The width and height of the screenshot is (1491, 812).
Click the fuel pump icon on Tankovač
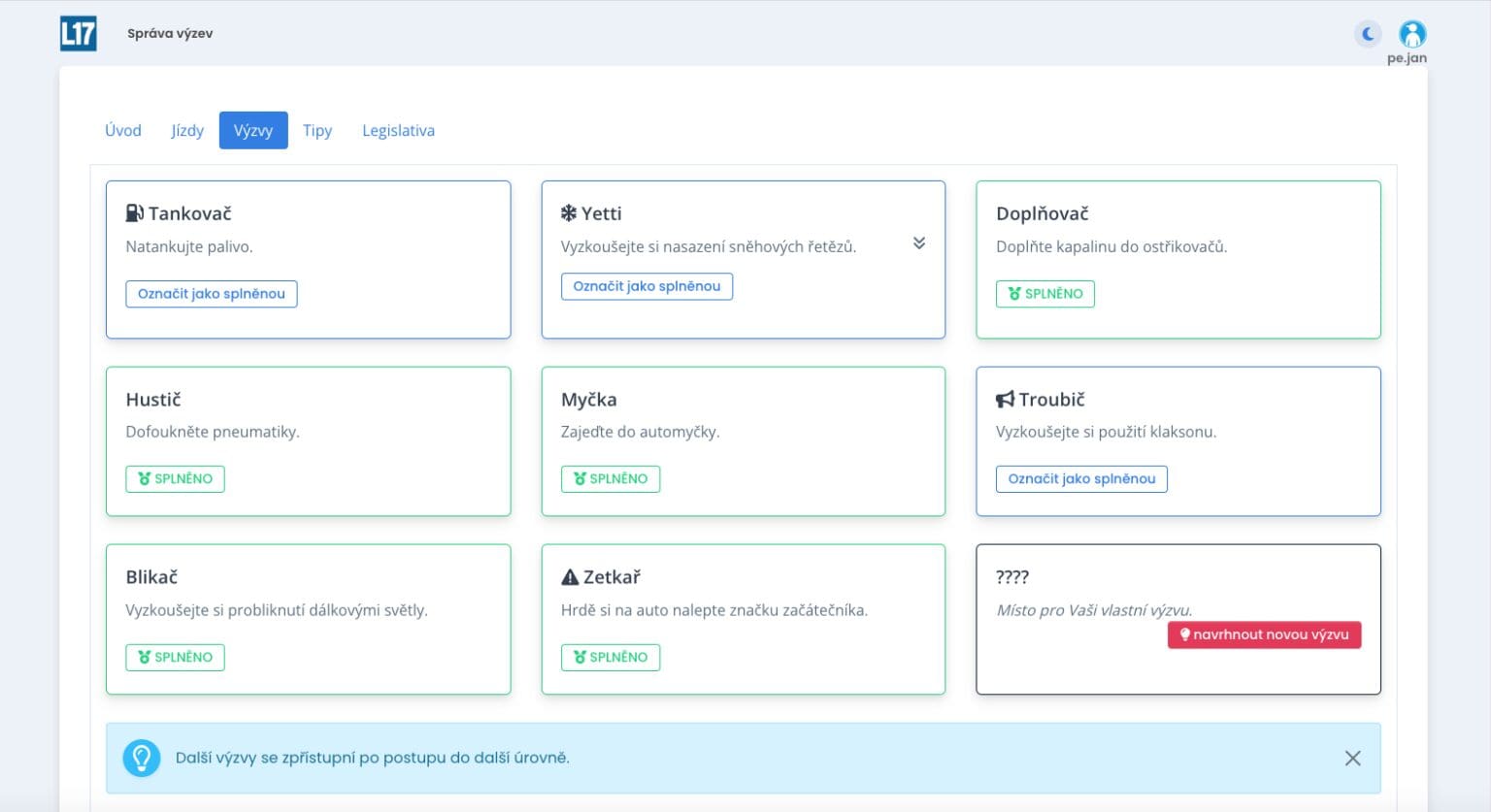coord(135,213)
